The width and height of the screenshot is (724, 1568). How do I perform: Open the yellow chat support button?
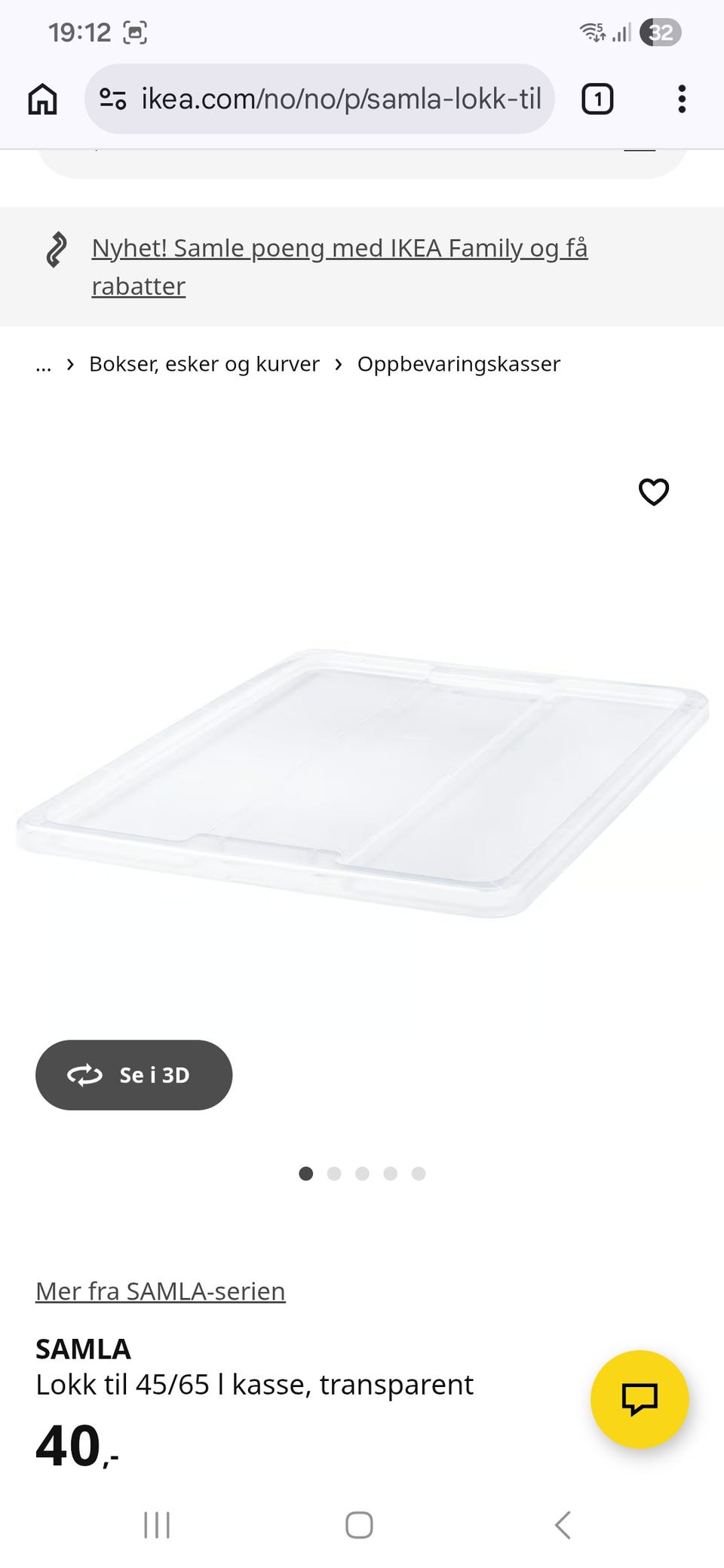click(640, 1399)
